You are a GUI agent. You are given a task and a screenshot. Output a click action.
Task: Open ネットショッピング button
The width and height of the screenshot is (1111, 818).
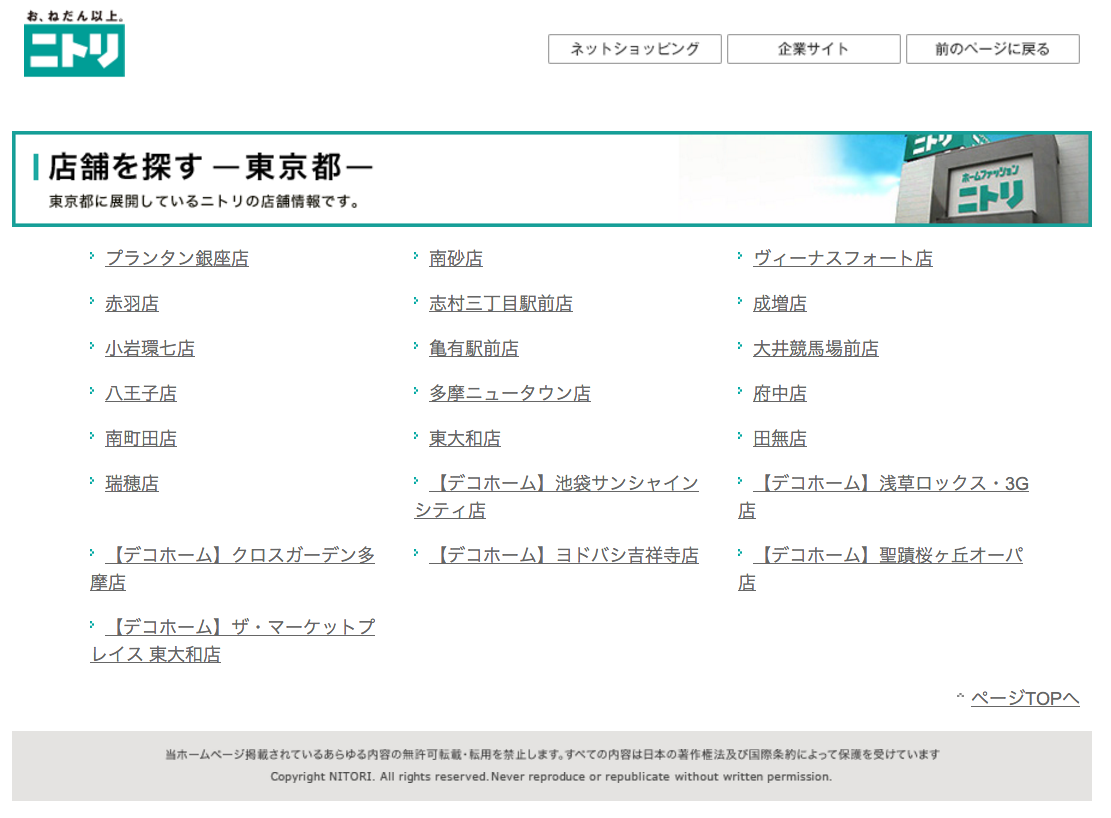(634, 49)
